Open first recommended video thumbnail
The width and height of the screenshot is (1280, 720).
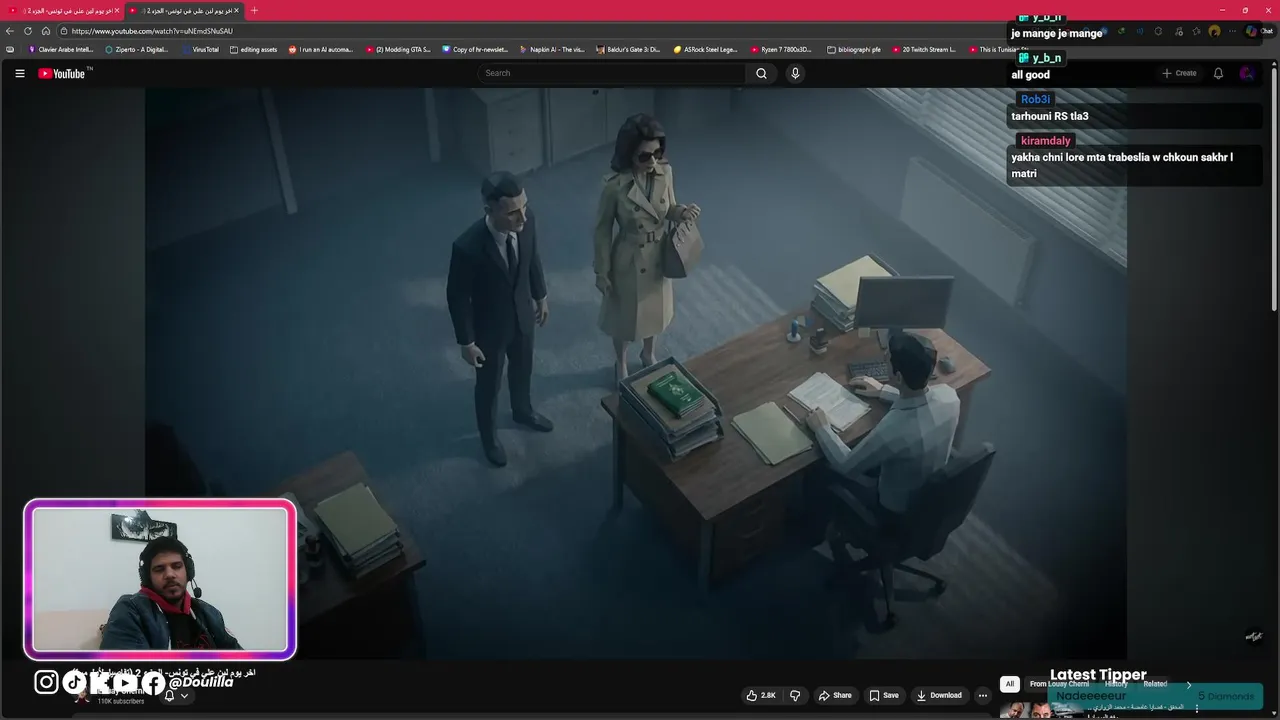[1043, 710]
